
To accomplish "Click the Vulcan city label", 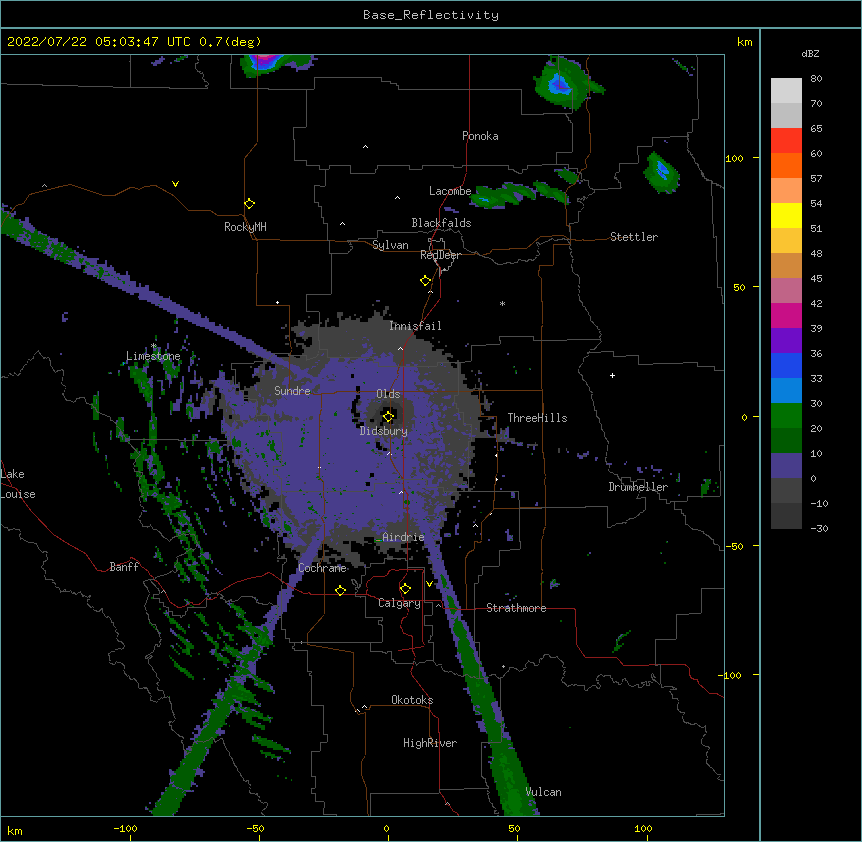I will [543, 792].
